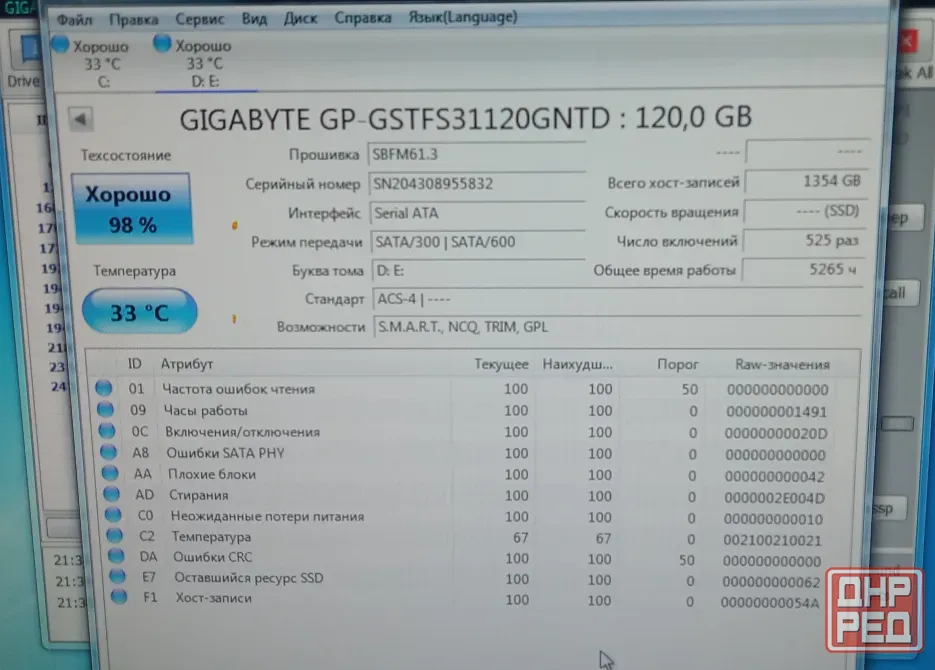Click status icon for AA Плохие блоки
This screenshot has width=935, height=670.
[x=110, y=473]
